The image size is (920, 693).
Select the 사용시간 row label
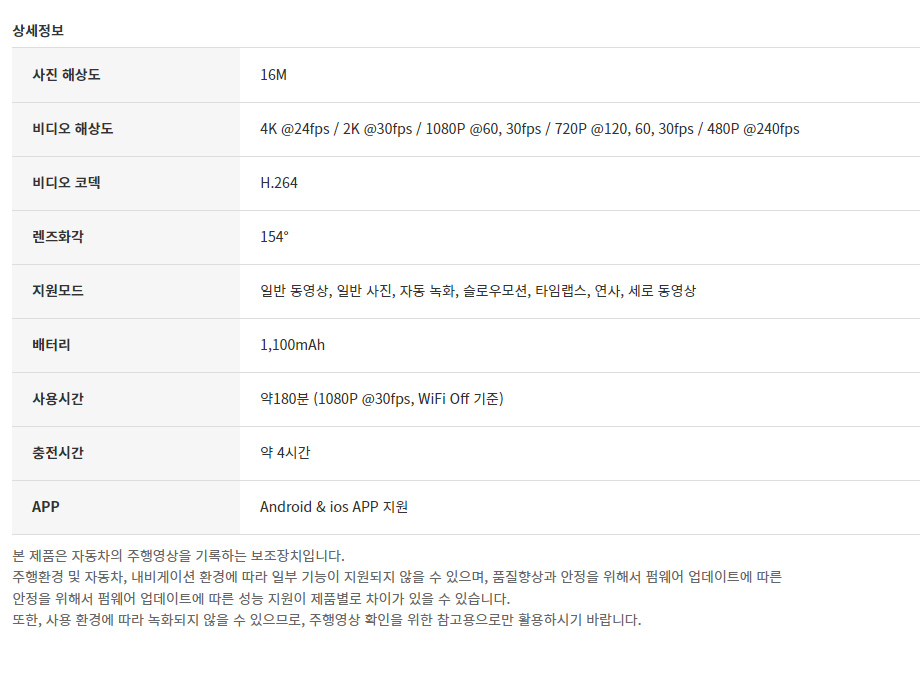[x=58, y=398]
